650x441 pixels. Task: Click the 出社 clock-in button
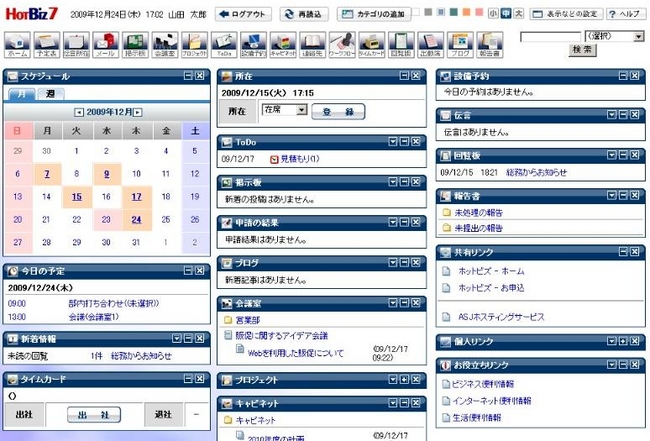tap(94, 414)
